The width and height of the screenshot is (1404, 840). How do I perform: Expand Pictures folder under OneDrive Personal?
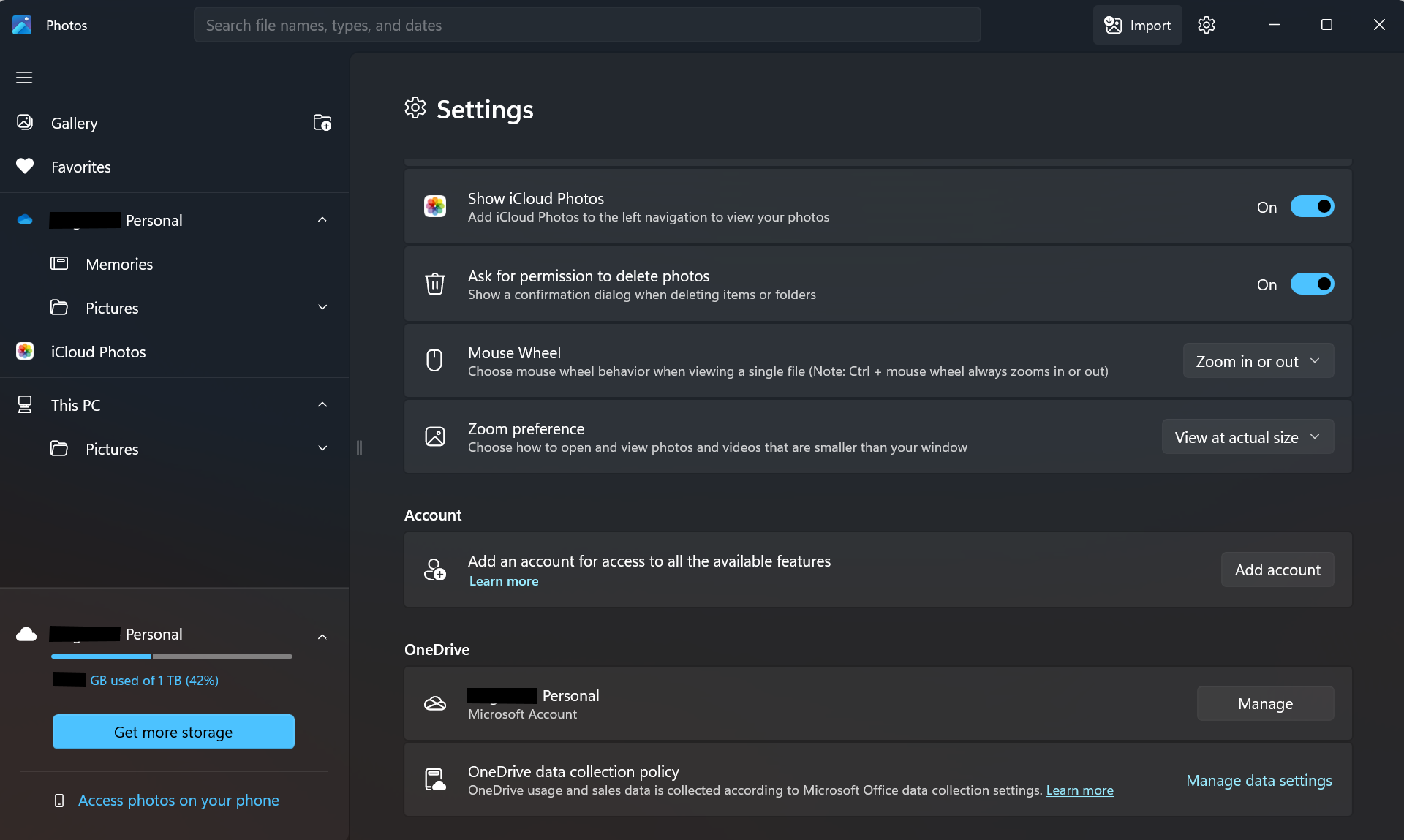322,308
